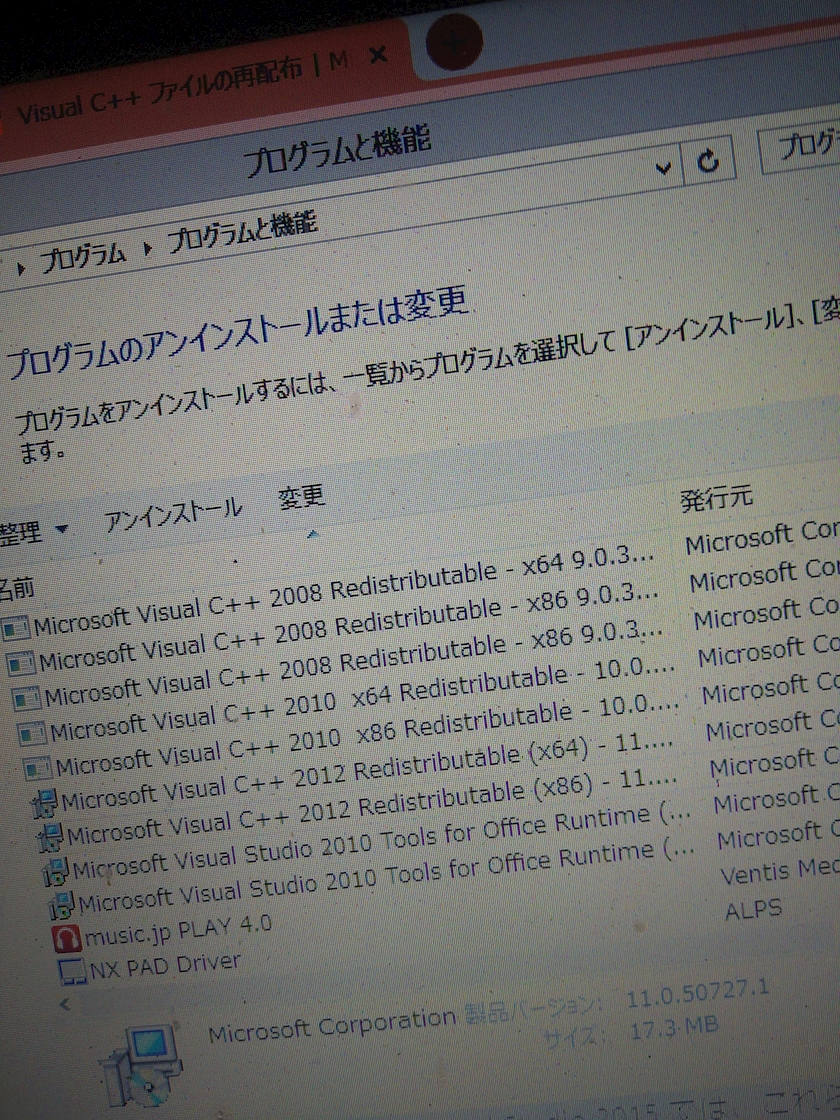Select the Visual C++ 2012 (x86) installer icon

coord(50,837)
